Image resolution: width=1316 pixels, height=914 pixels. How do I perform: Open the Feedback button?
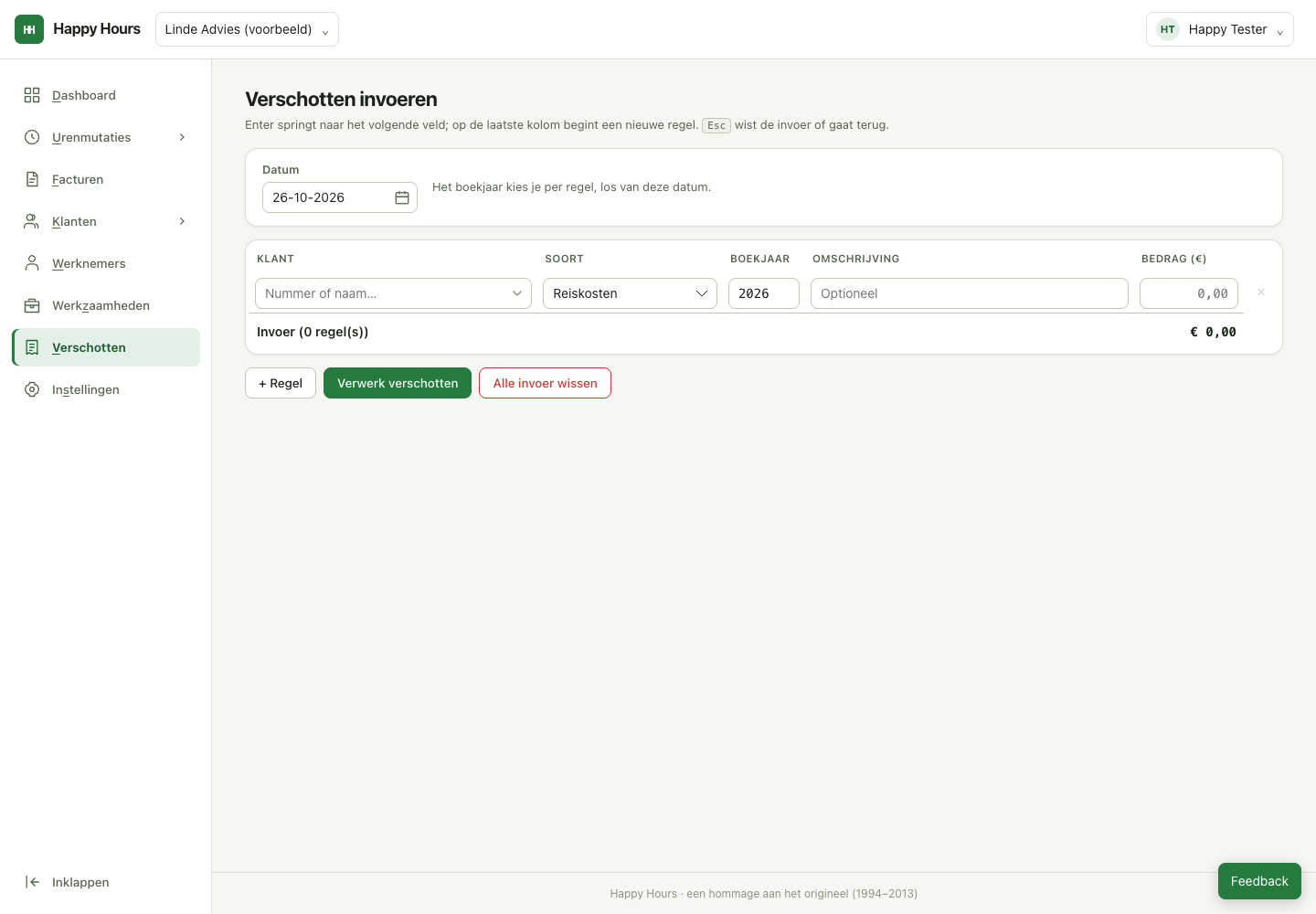coord(1259,881)
